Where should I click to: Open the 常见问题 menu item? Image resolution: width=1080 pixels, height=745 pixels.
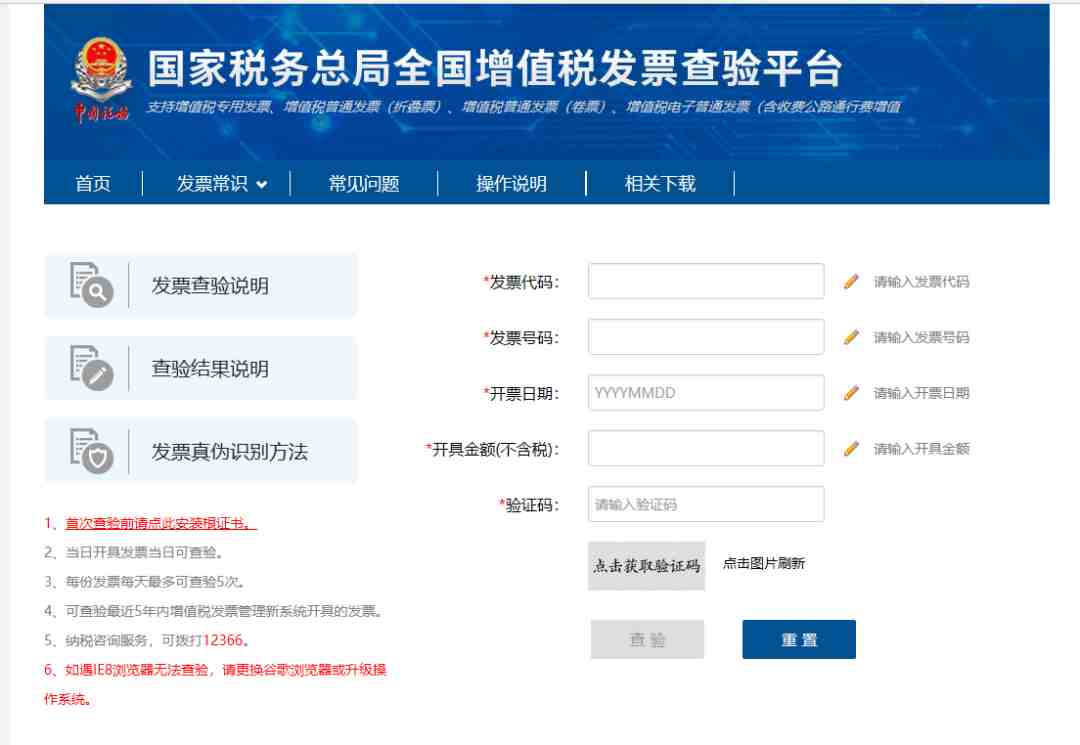tap(364, 184)
